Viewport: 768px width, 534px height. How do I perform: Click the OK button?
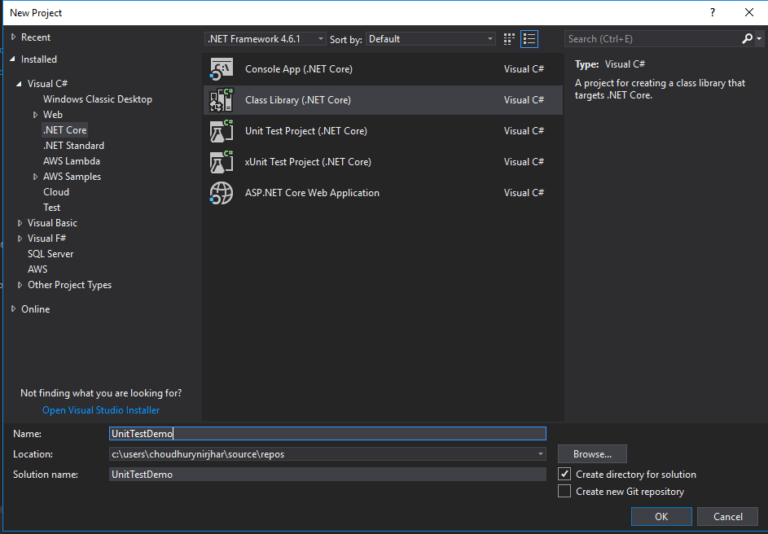(661, 516)
